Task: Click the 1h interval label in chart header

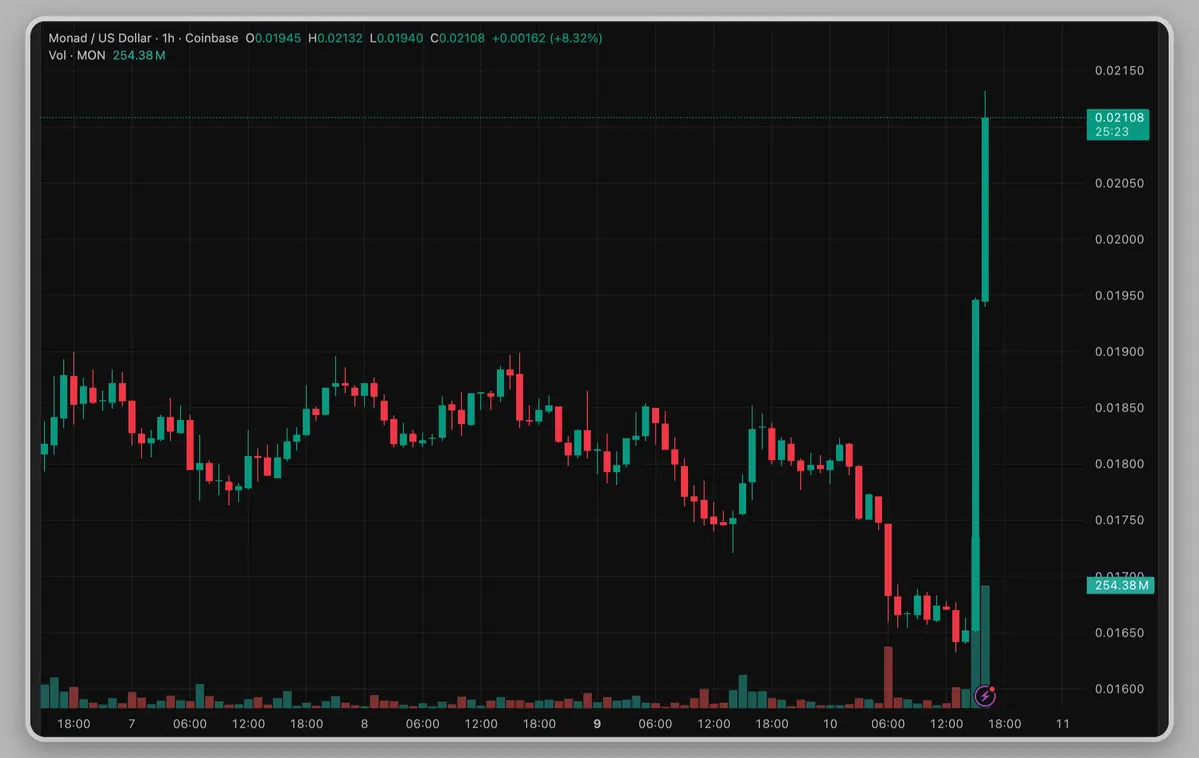Action: tap(168, 38)
